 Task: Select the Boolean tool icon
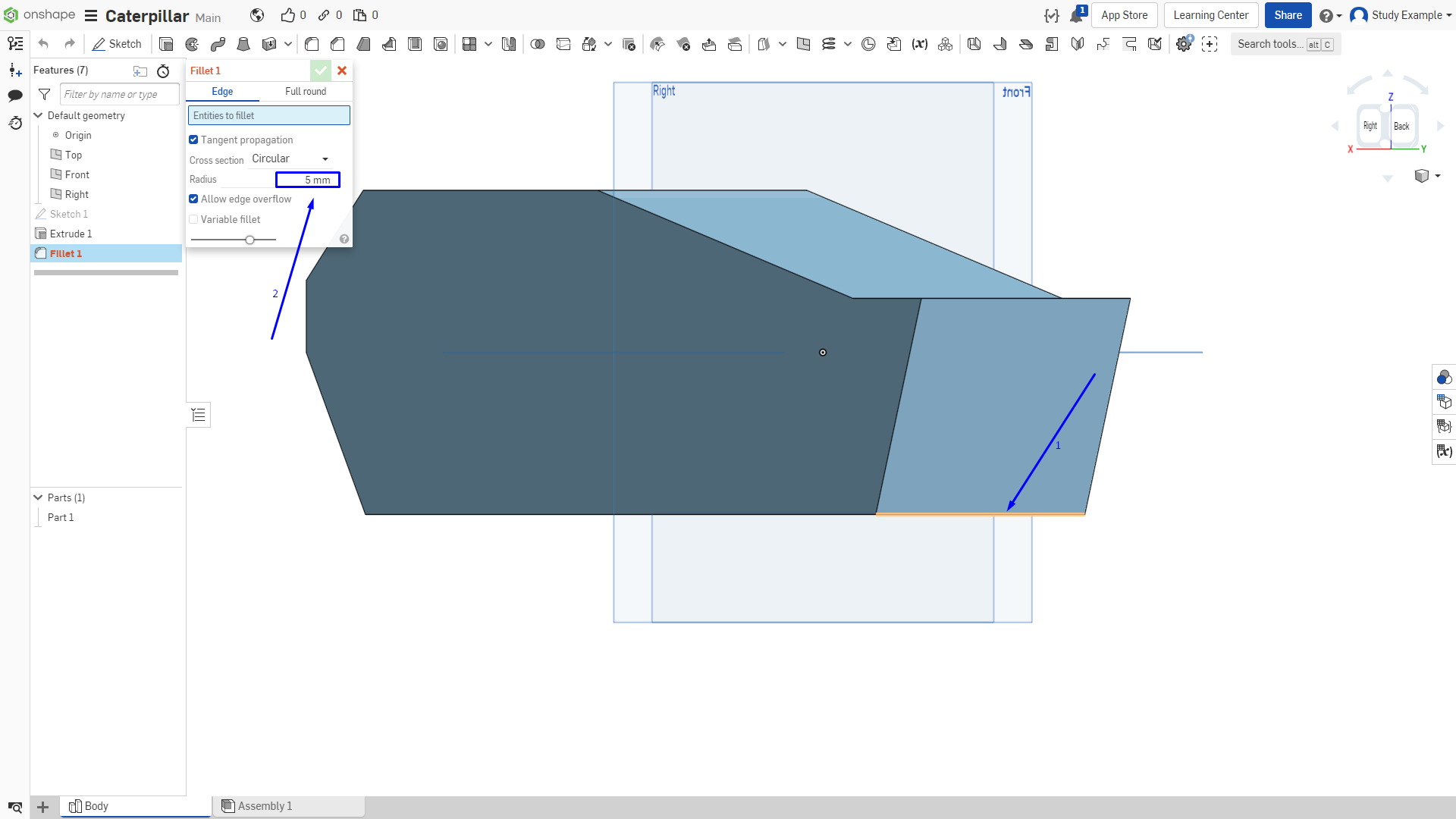[x=538, y=44]
